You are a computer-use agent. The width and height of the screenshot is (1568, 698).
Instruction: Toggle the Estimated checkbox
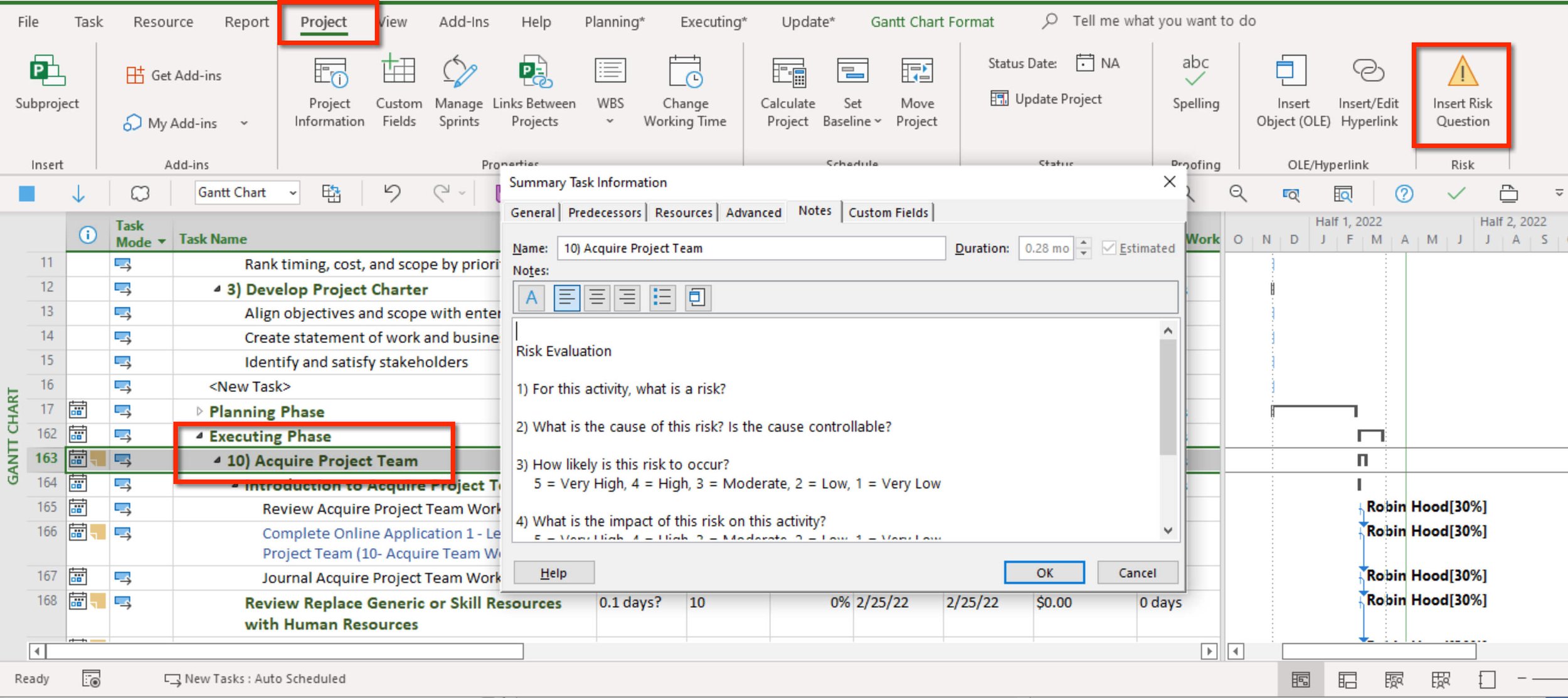pyautogui.click(x=1109, y=248)
